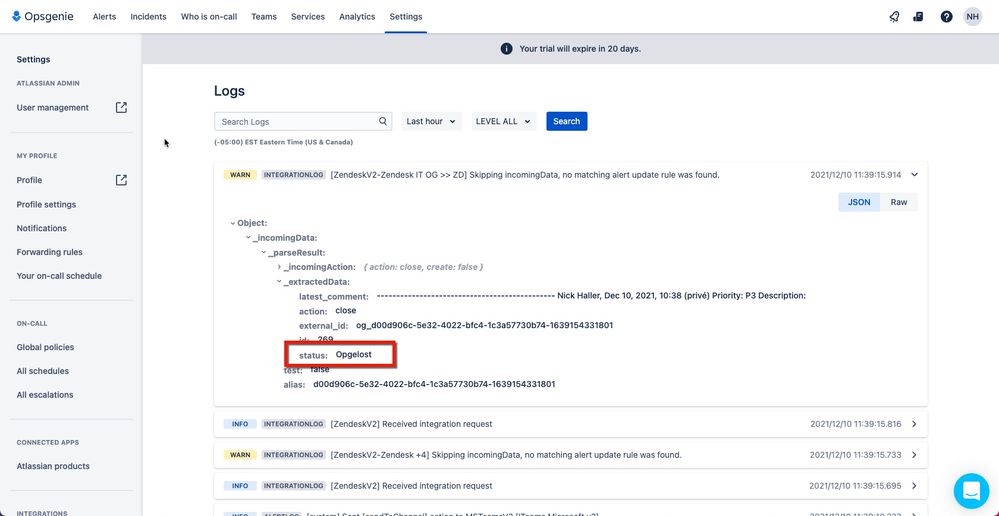Open the Incidents menu

[148, 17]
